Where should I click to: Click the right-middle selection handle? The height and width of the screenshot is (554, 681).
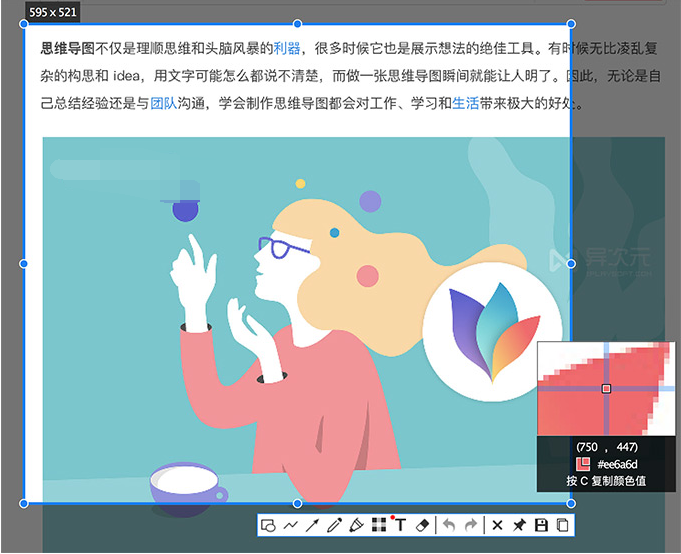[571, 264]
